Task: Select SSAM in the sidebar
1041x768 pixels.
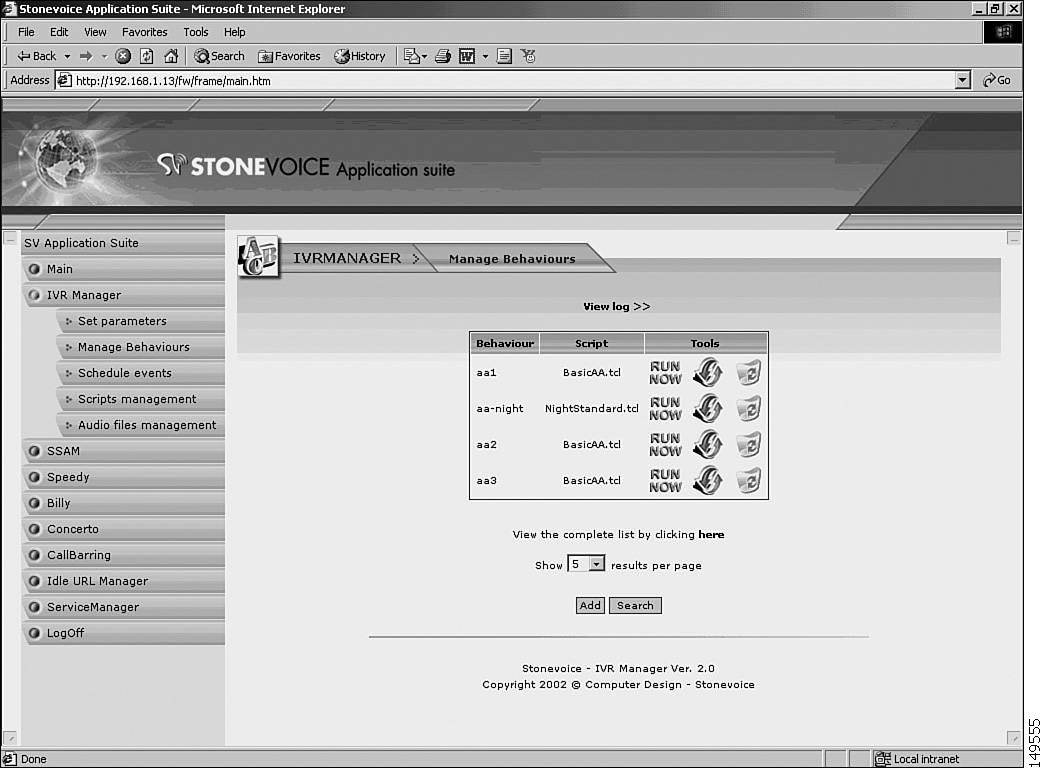Action: pyautogui.click(x=123, y=451)
